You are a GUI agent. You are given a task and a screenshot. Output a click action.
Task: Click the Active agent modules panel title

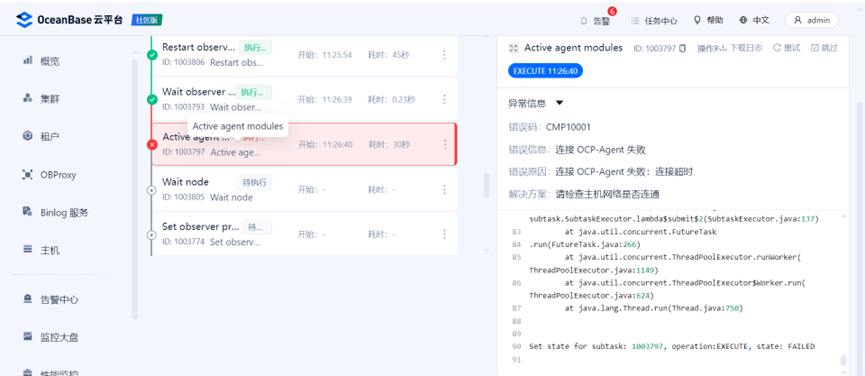(x=573, y=48)
